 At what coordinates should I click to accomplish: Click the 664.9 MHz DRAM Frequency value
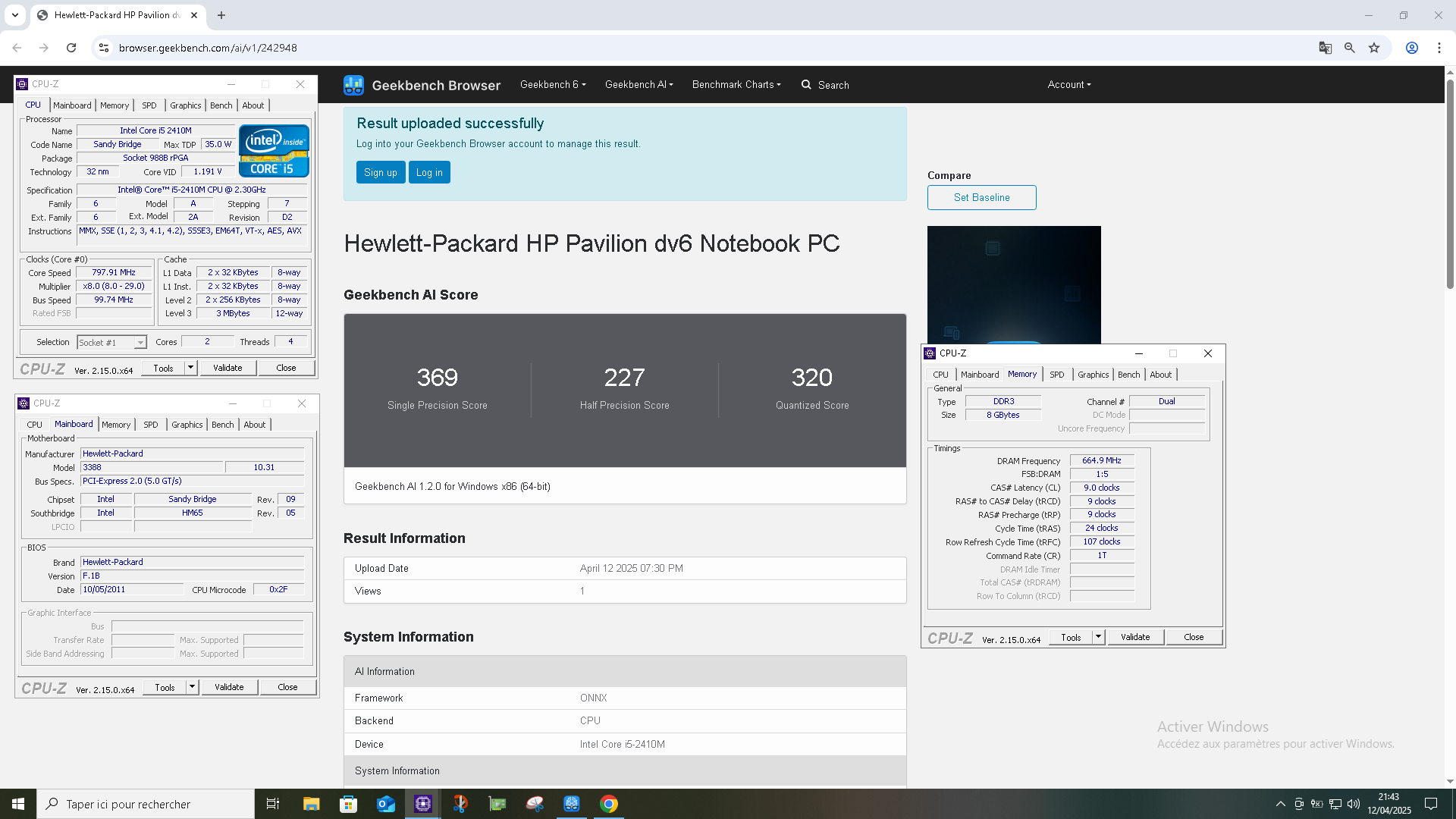point(1102,460)
